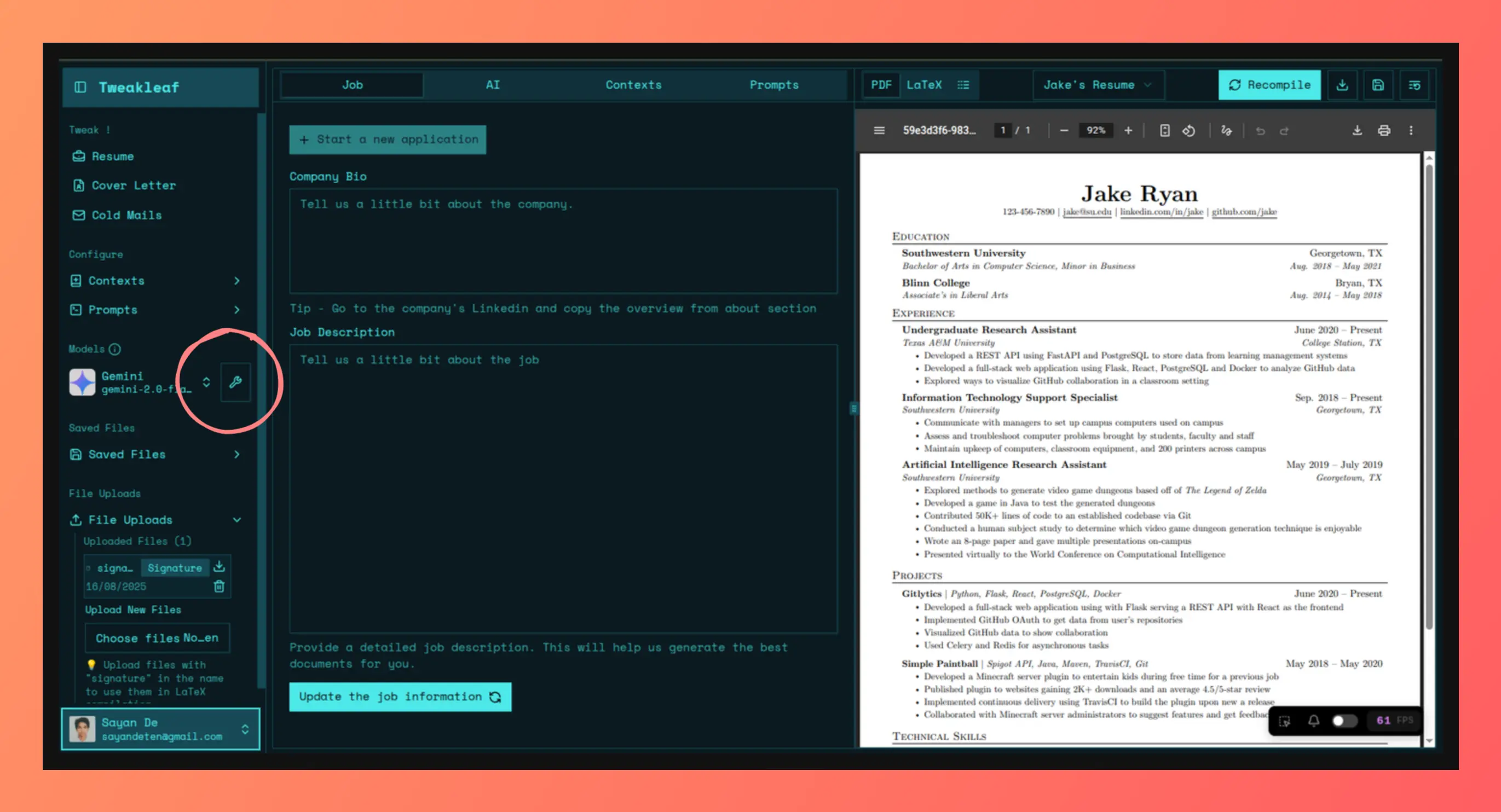This screenshot has width=1501, height=812.
Task: Click the Recompile button
Action: click(x=1269, y=85)
